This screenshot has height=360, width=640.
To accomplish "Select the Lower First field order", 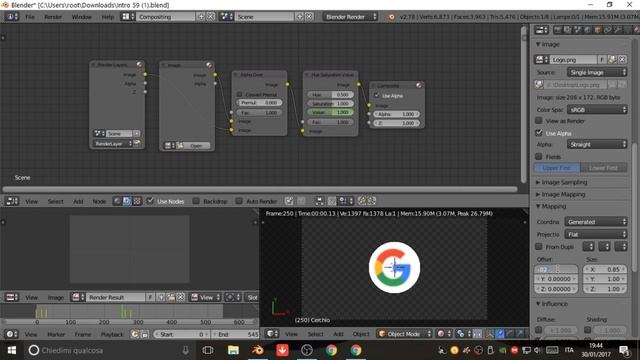I will [604, 168].
